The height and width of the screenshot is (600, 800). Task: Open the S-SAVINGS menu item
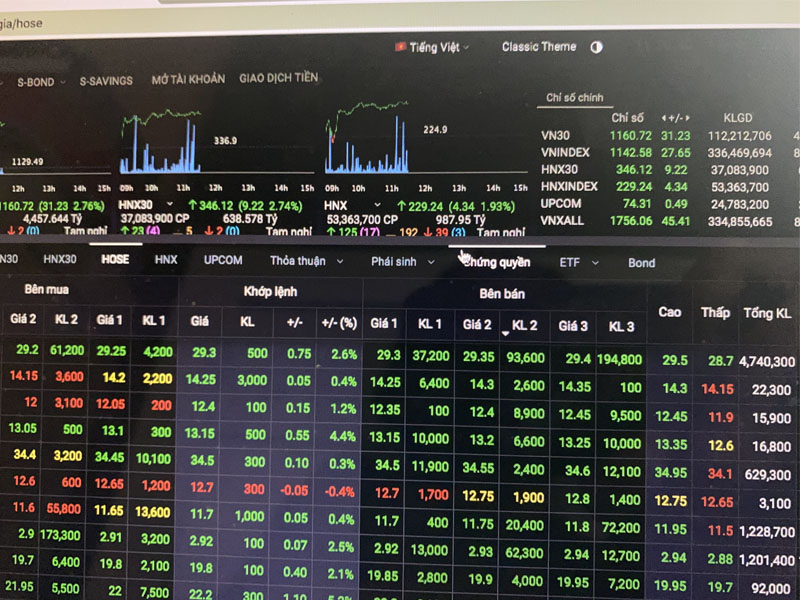click(106, 81)
